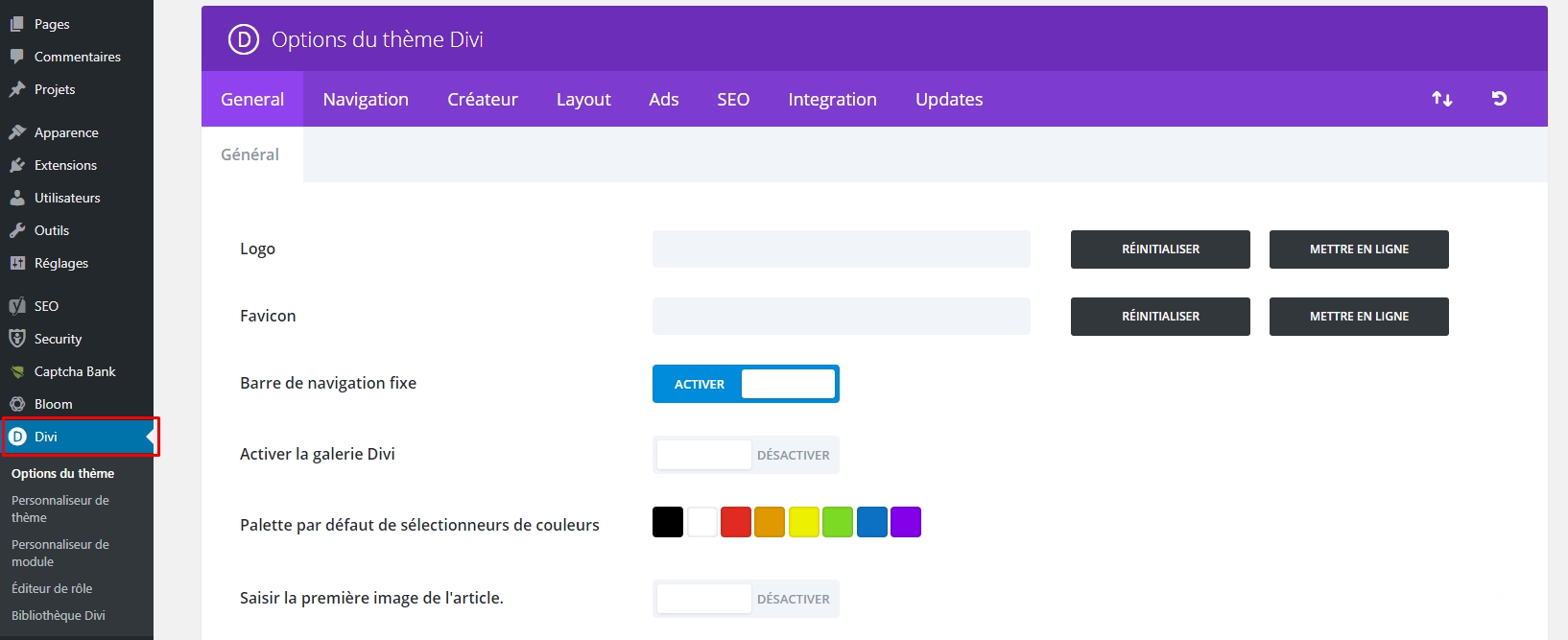Open Personnaliseur de module link

[x=60, y=553]
